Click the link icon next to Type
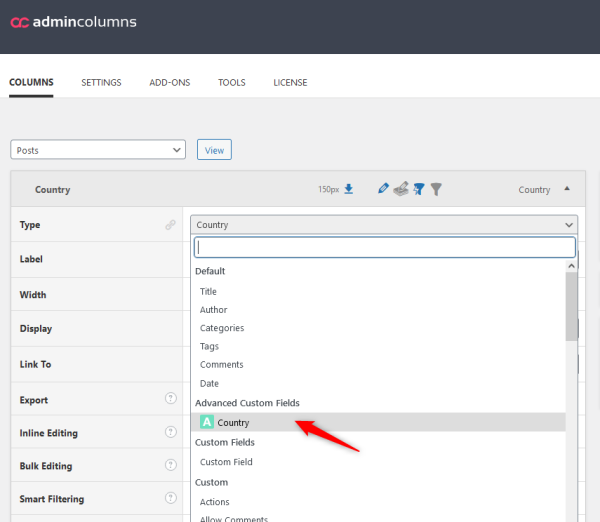 click(x=170, y=225)
